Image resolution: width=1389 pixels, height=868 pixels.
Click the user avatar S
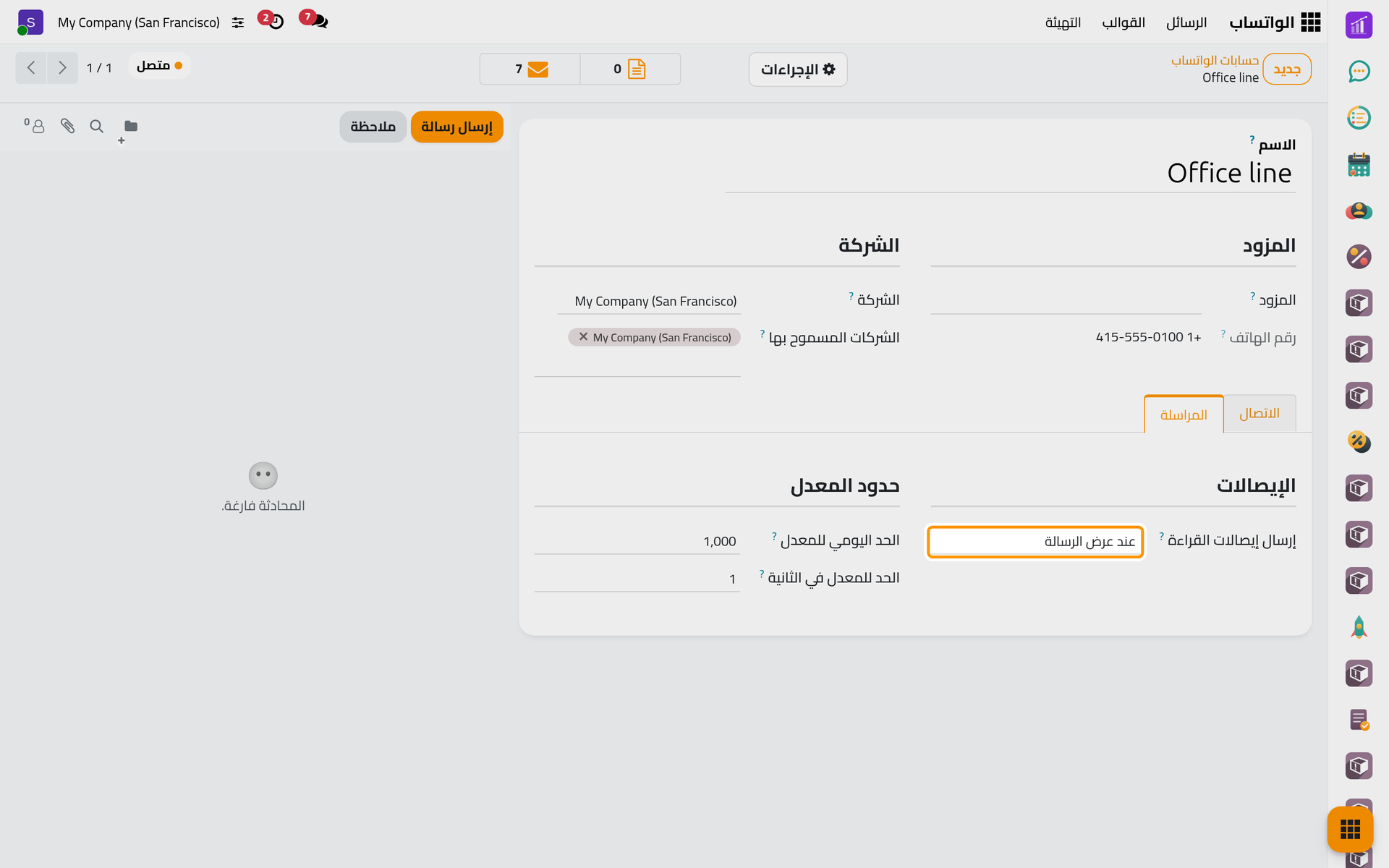point(30,22)
